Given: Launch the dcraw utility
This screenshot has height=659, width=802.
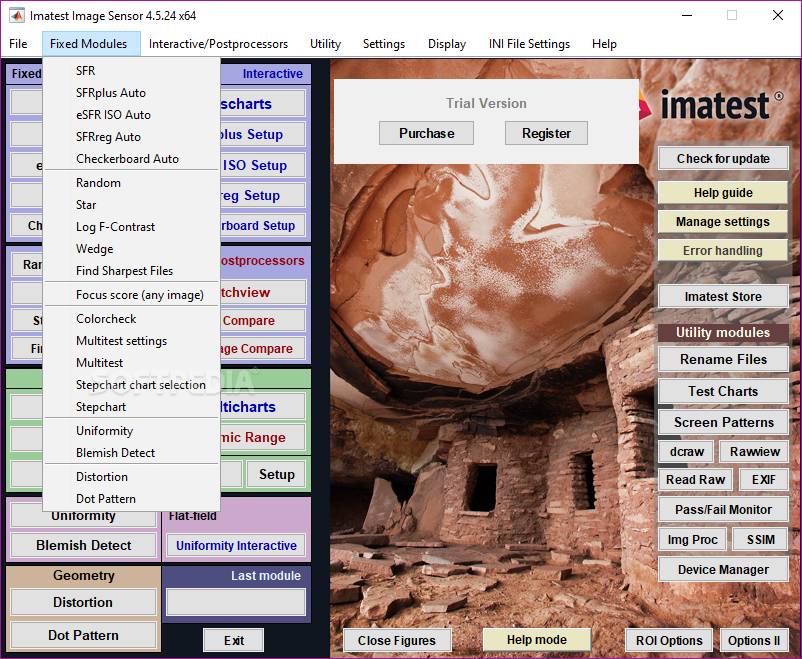Looking at the screenshot, I should [x=686, y=452].
